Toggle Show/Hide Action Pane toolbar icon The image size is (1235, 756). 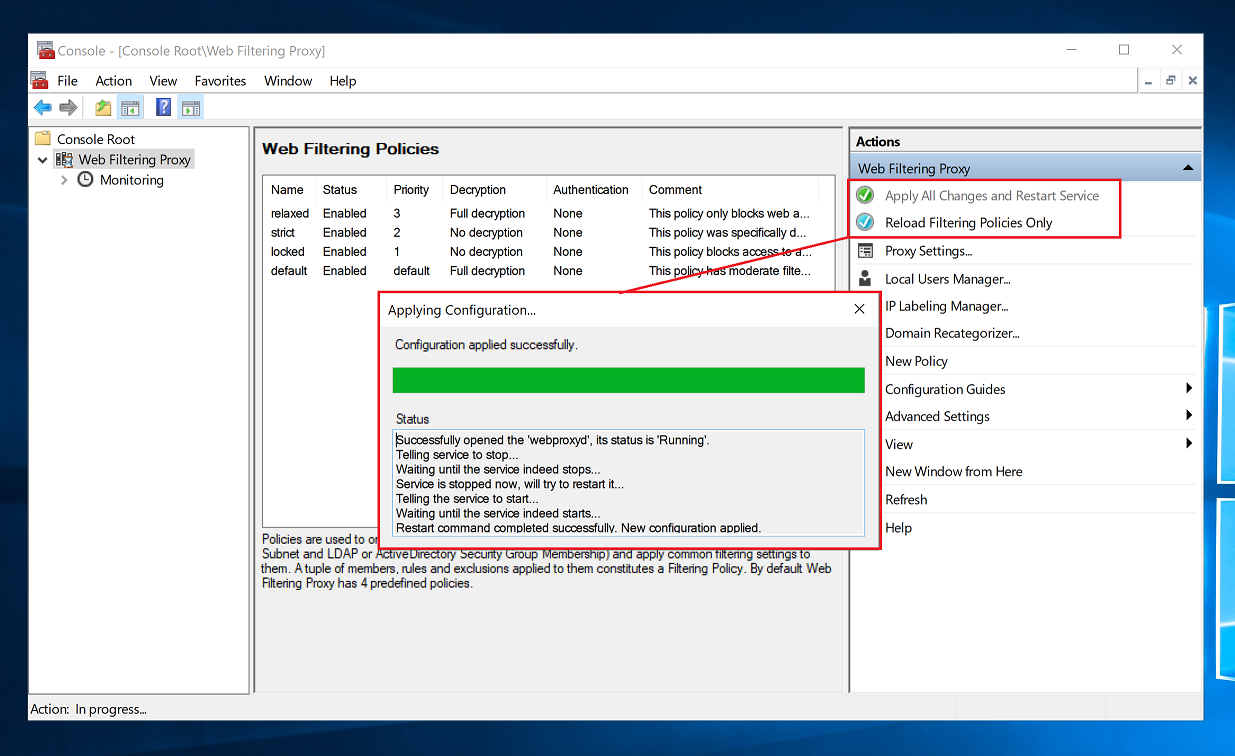(x=191, y=108)
